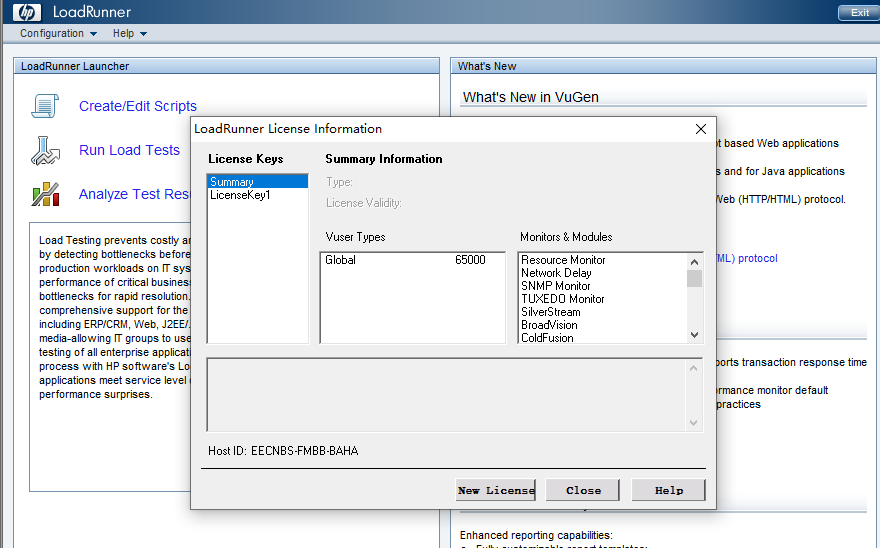This screenshot has height=548, width=880.
Task: Click the What's New in VuGen heading
Action: (530, 97)
